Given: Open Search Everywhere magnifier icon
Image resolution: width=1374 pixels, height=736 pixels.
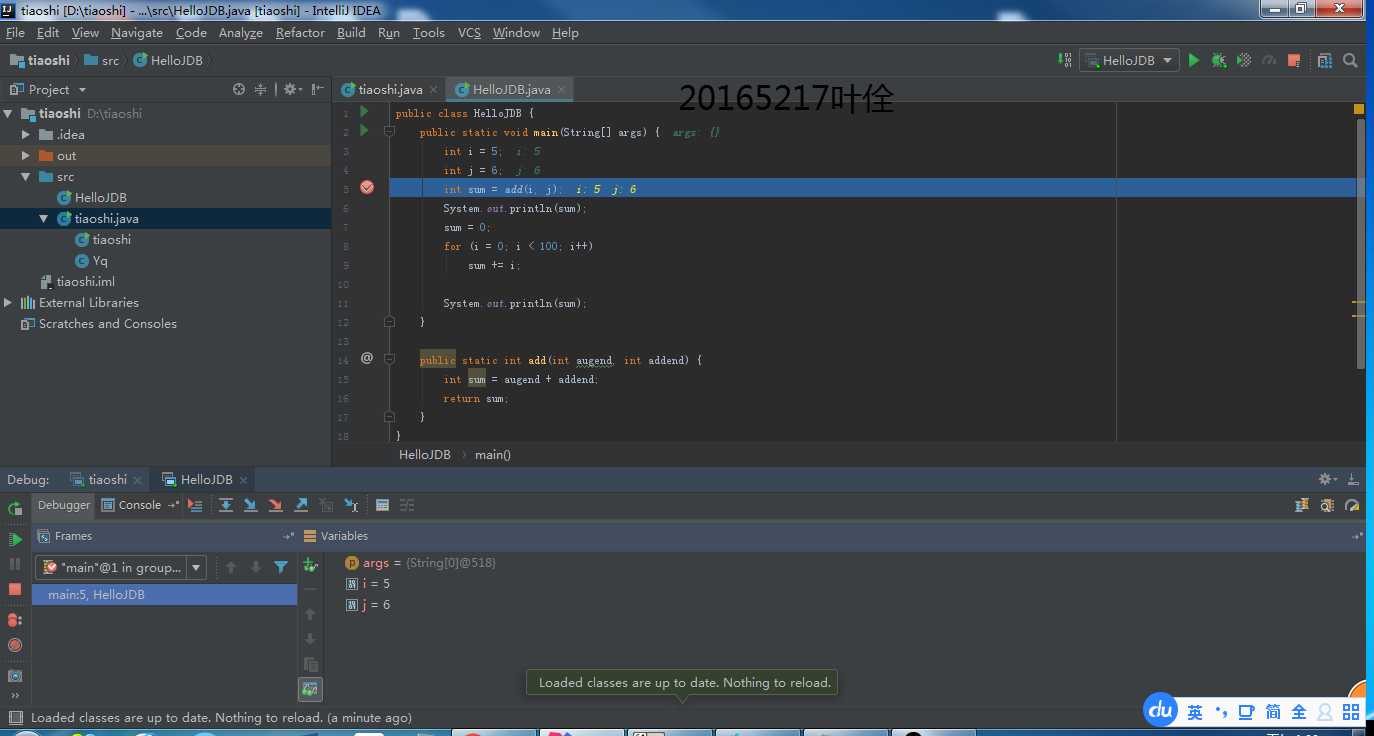Looking at the screenshot, I should (x=1350, y=60).
